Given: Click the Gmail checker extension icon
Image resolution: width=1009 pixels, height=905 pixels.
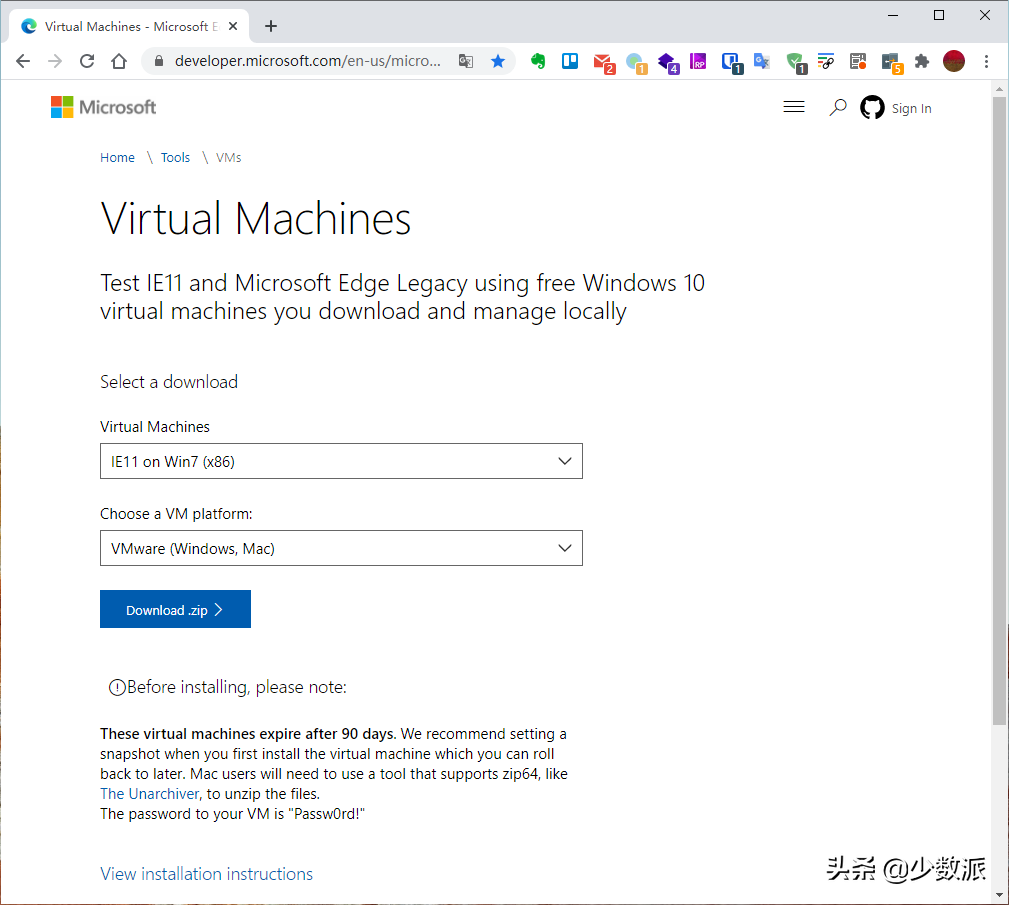Looking at the screenshot, I should coord(603,62).
